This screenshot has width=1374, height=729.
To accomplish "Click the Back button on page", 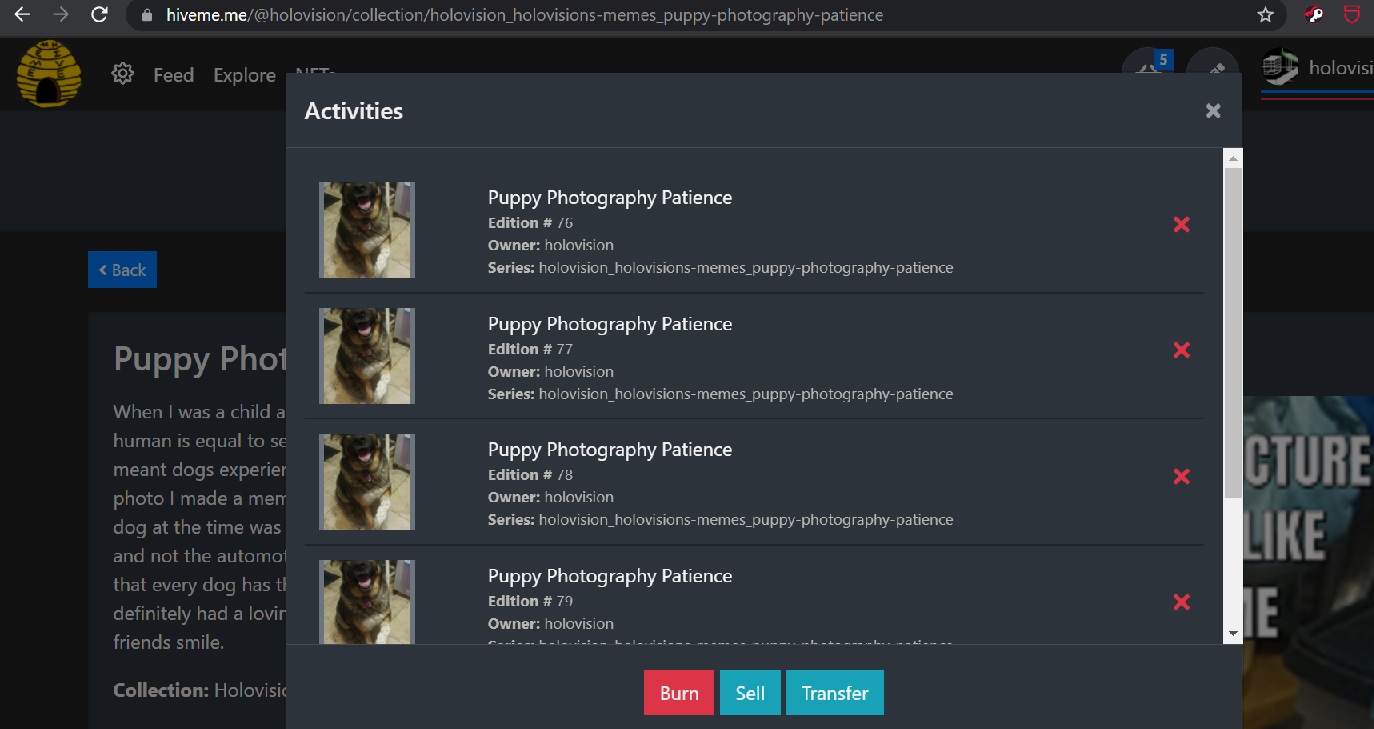I will click(122, 270).
